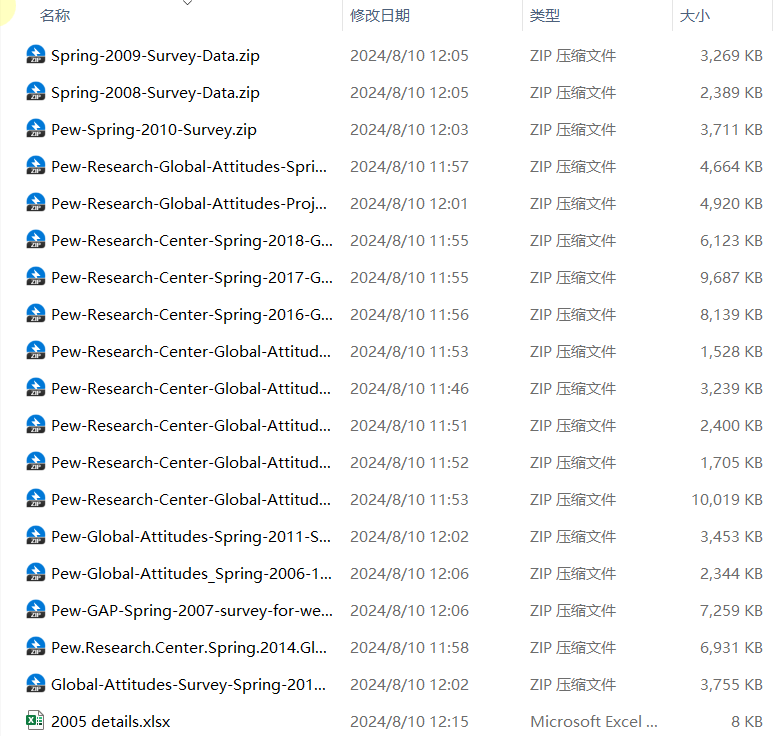The image size is (781, 736).
Task: Select file name Pew-Global-Attitudes_Spring-2006-1...
Action: click(x=192, y=574)
